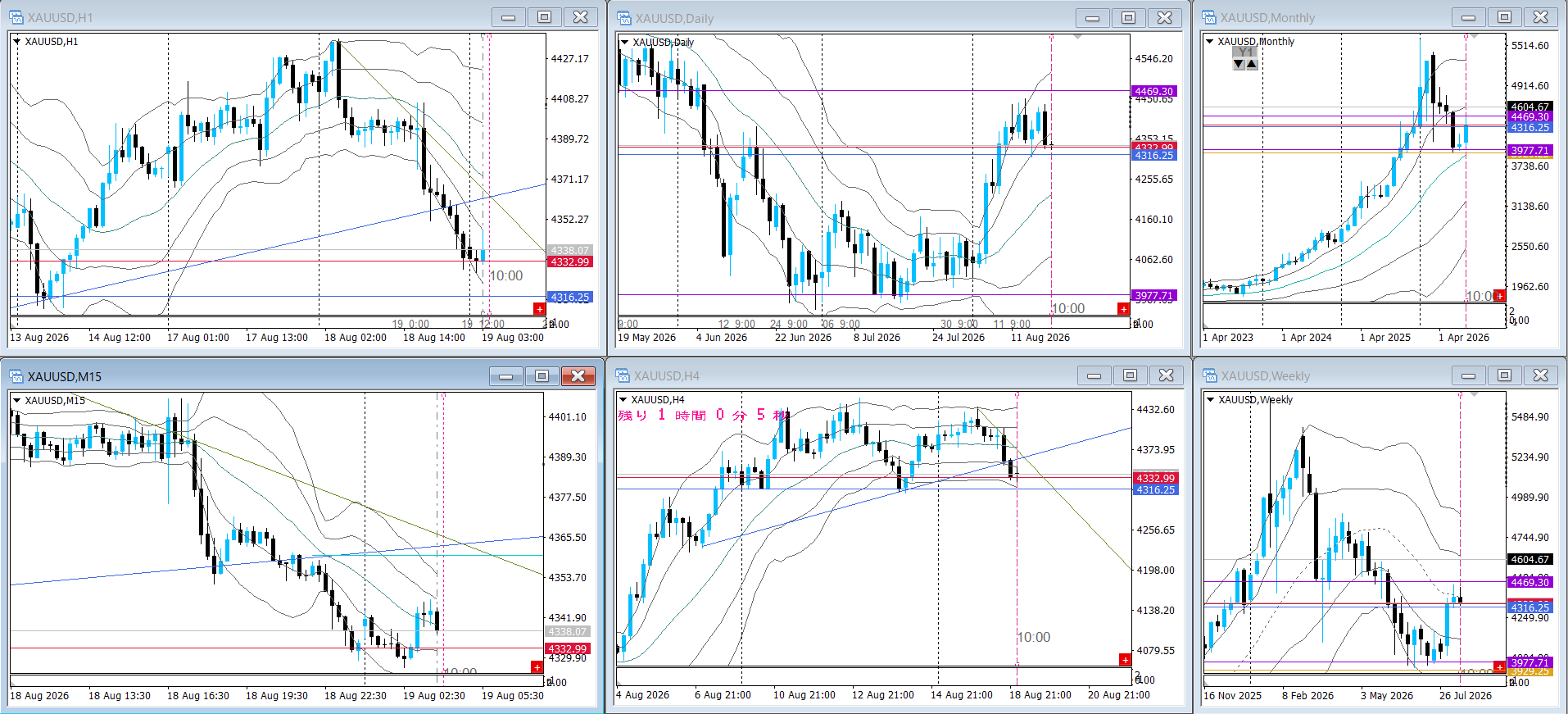This screenshot has width=1568, height=714.
Task: Maximize the XAUUSD,Weekly chart window
Action: (1504, 375)
